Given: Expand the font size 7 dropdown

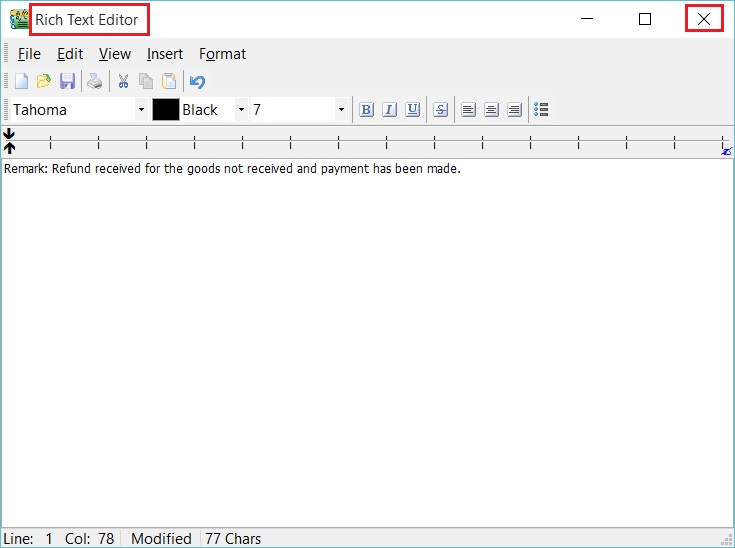Looking at the screenshot, I should click(341, 110).
